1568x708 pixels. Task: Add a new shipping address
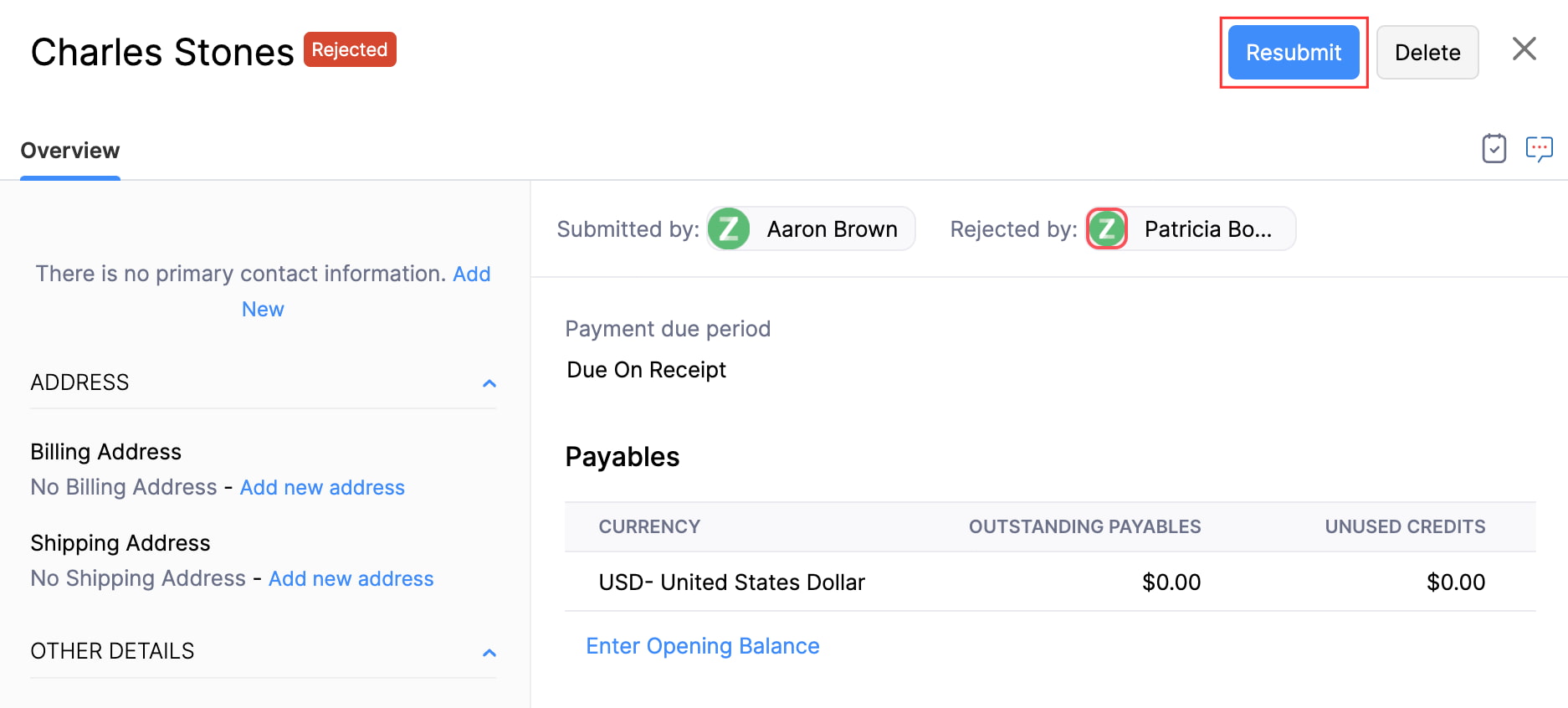coord(351,578)
